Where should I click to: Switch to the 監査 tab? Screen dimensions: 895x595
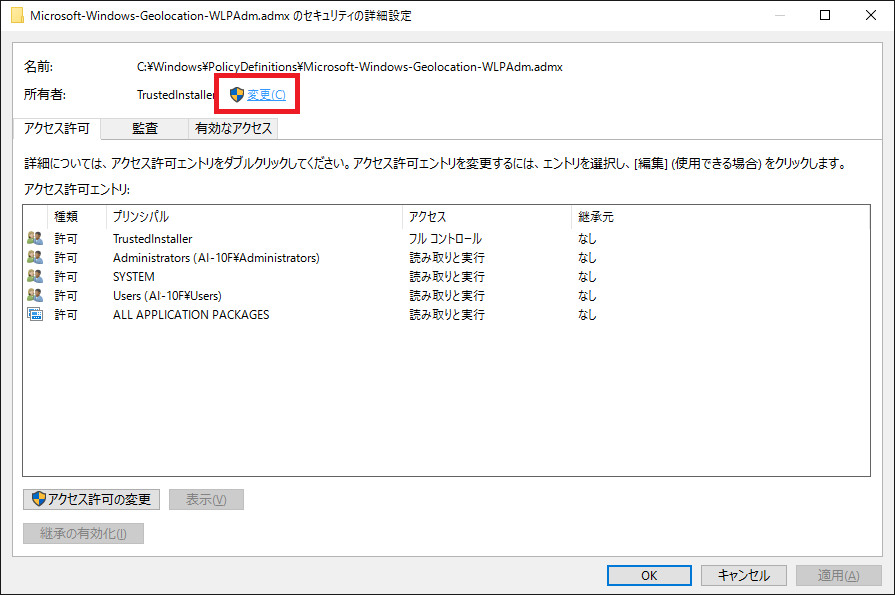pos(144,129)
